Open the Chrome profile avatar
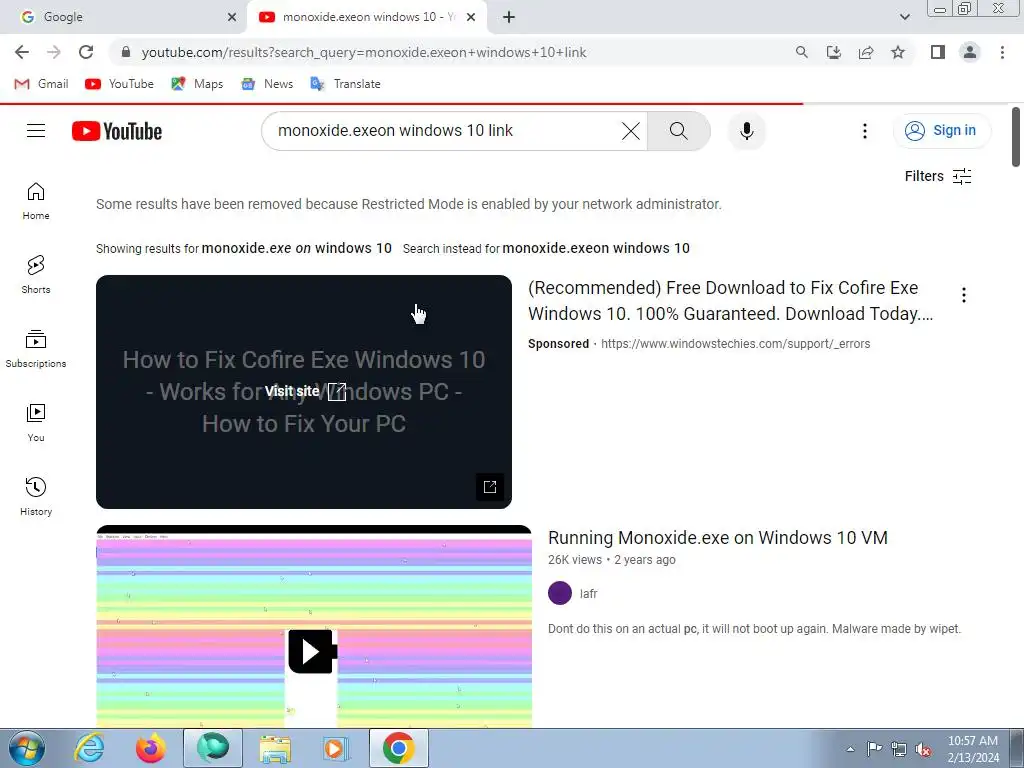 [x=970, y=52]
